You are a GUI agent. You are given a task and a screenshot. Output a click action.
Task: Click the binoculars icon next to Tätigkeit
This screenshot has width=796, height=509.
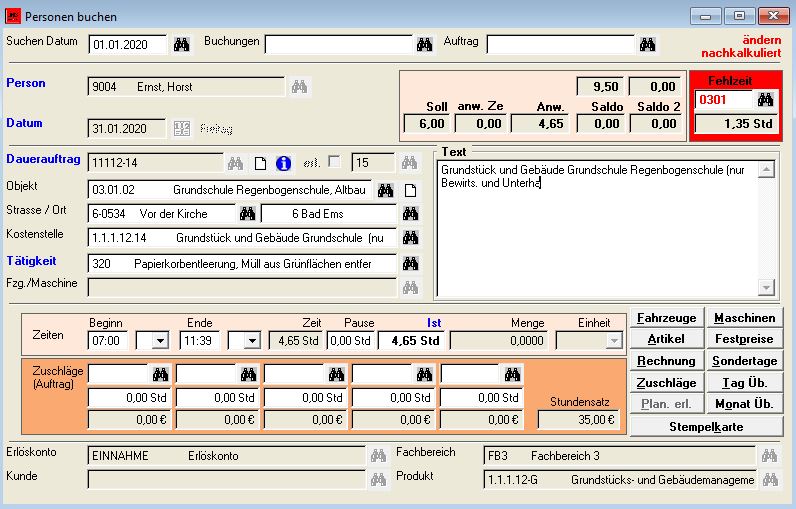click(x=410, y=264)
